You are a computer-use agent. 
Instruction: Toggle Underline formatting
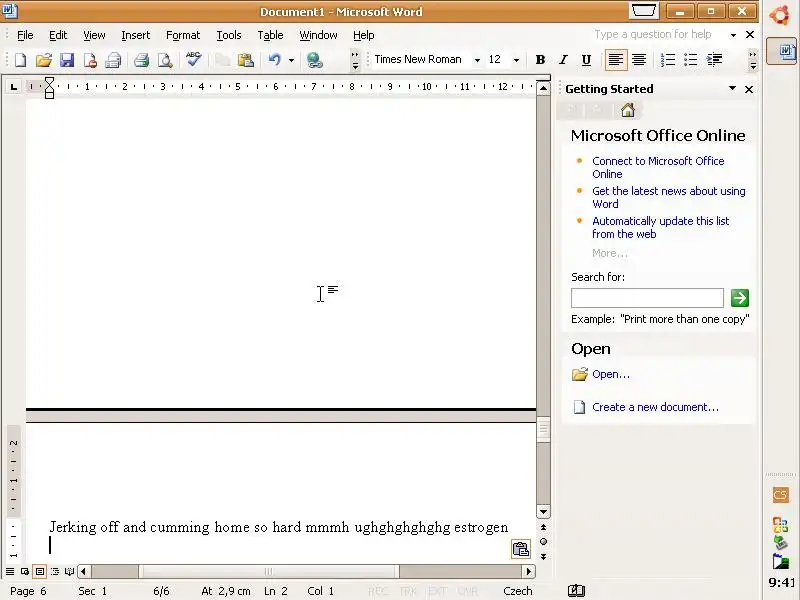[x=586, y=60]
